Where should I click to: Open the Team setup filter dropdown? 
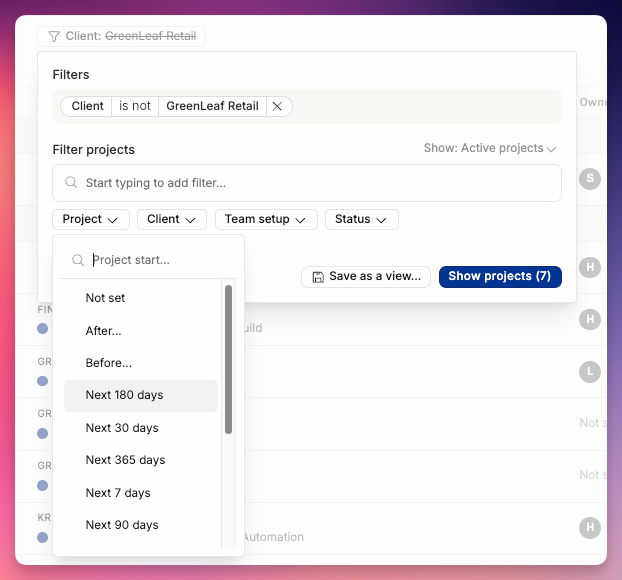[x=266, y=219]
